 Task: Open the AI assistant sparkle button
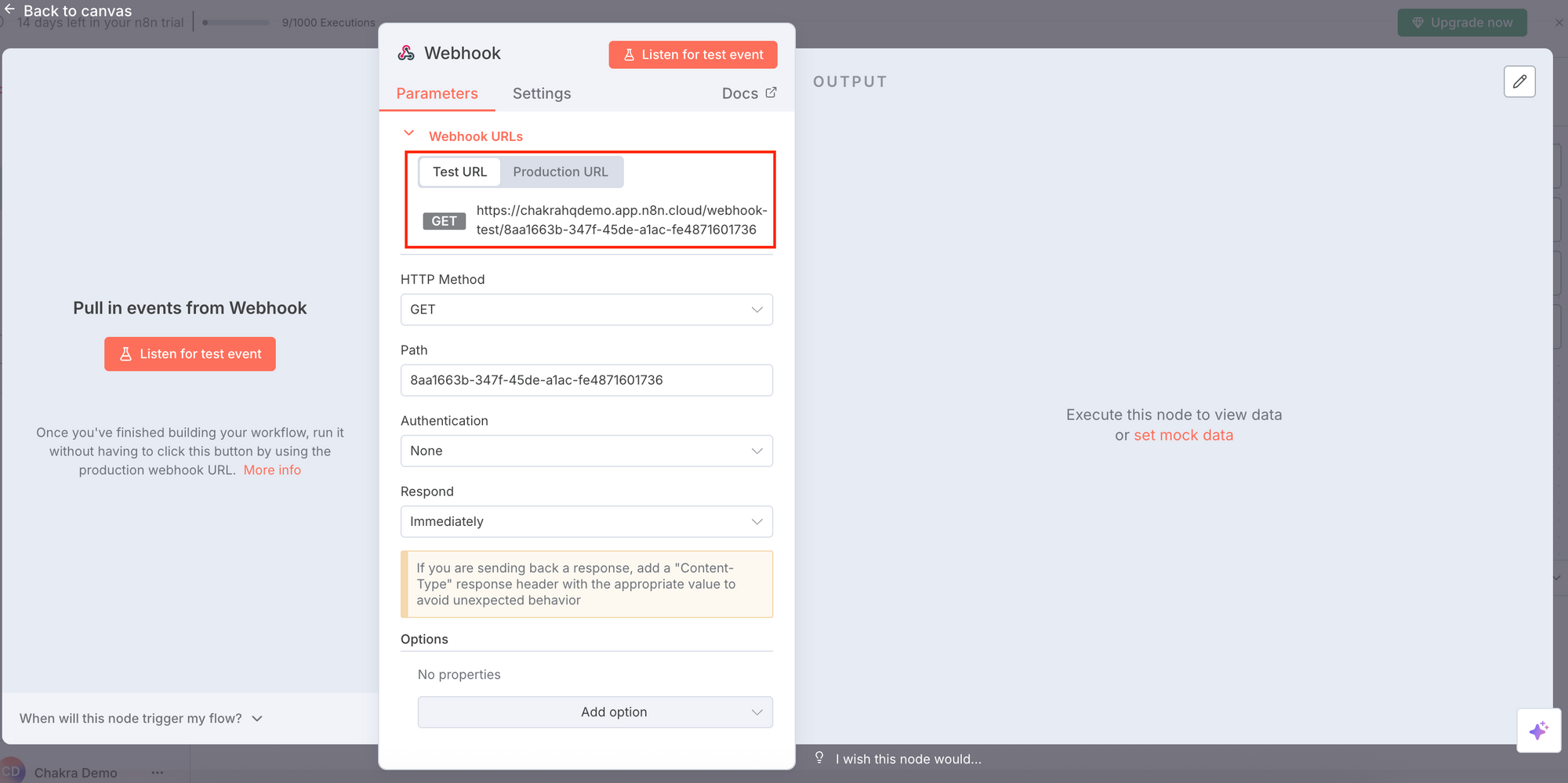coord(1538,730)
